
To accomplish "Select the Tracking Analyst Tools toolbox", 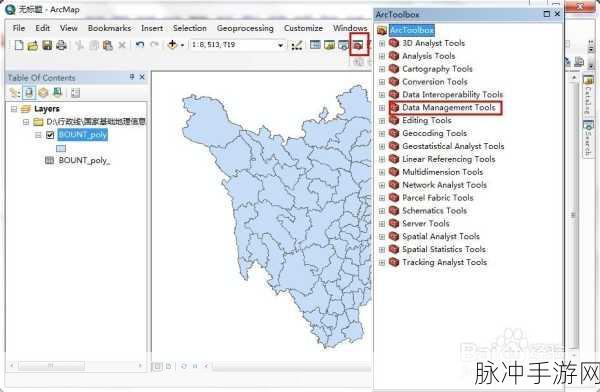I will click(x=444, y=262).
